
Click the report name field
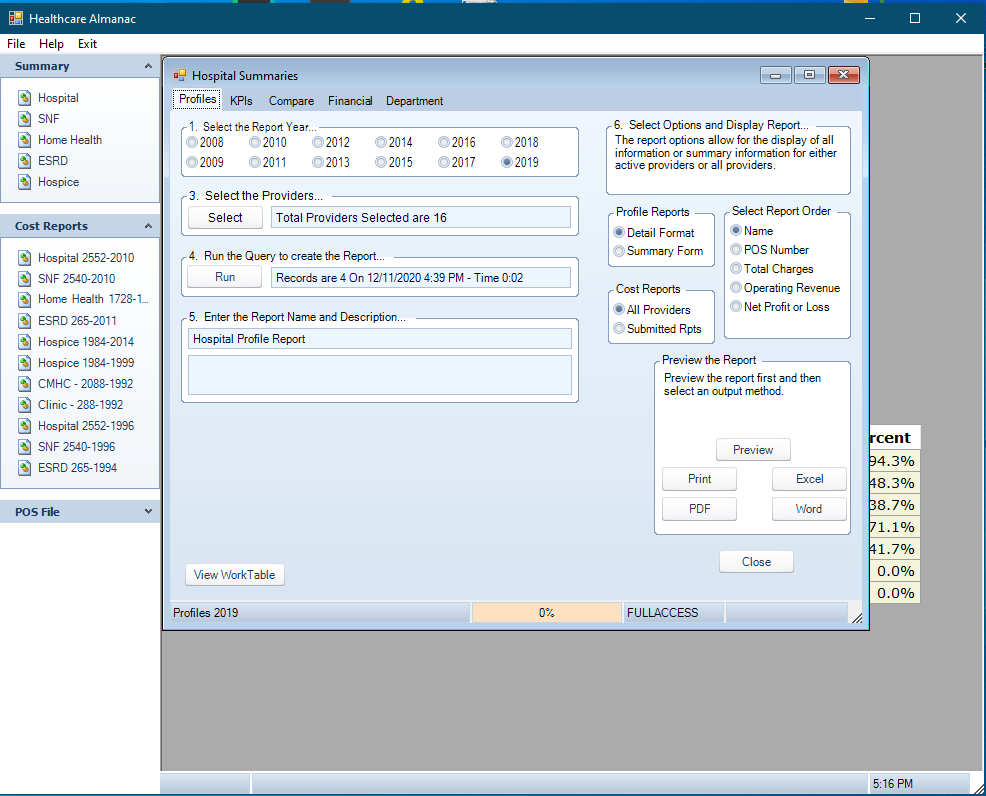pos(380,340)
